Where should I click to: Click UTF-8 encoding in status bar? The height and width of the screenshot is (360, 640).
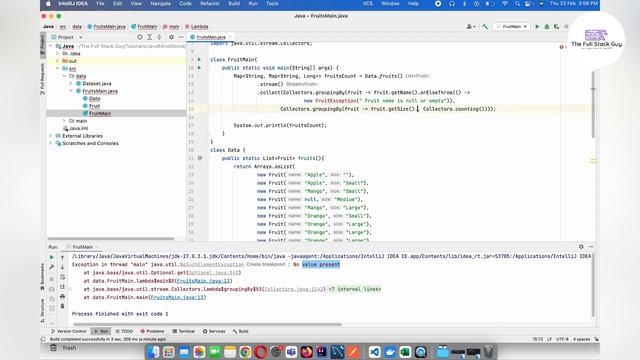562,339
